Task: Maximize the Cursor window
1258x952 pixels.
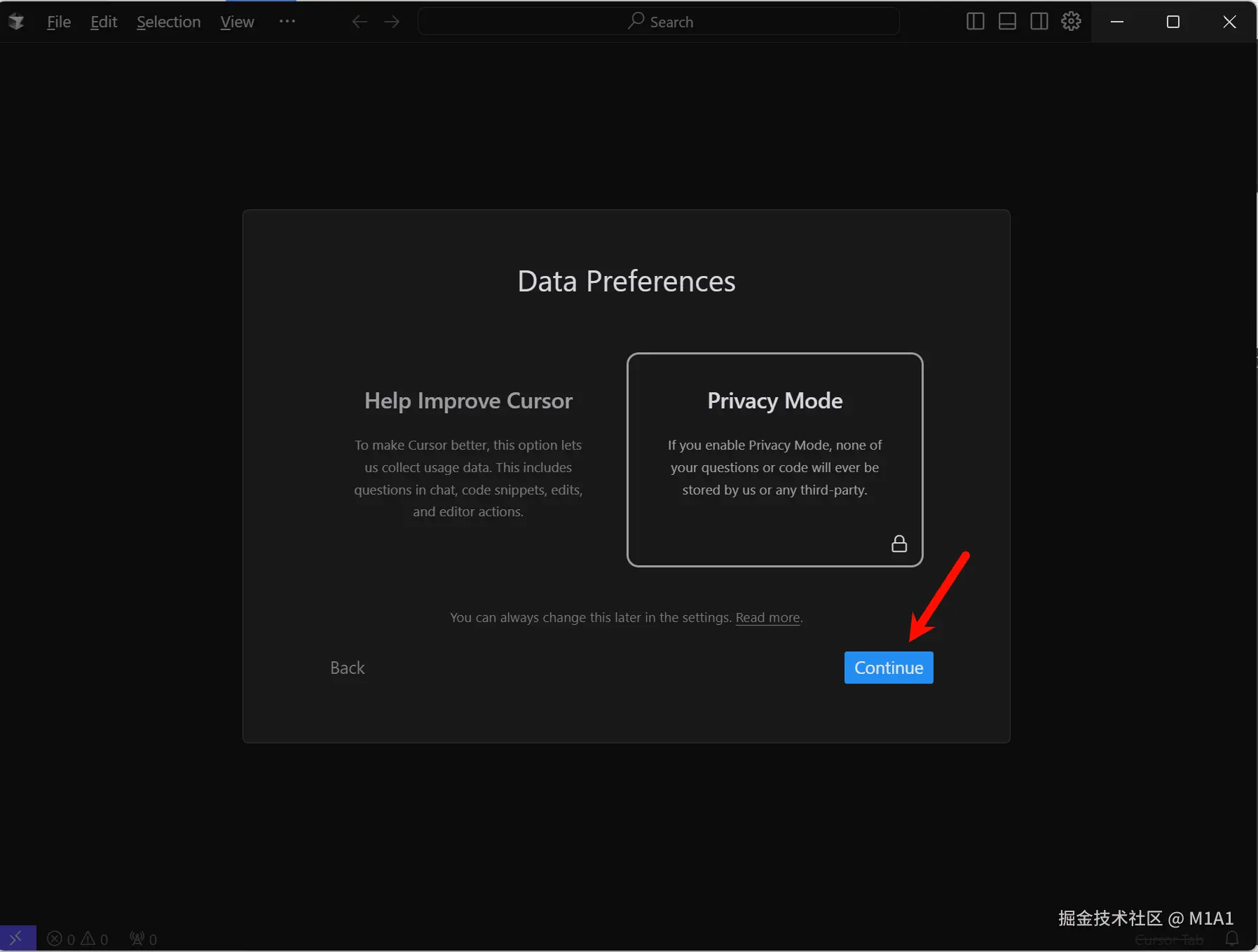Action: [1173, 22]
